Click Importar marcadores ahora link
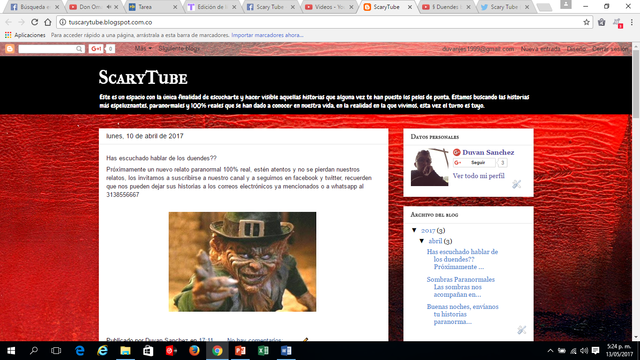The image size is (640, 360). tap(267, 35)
